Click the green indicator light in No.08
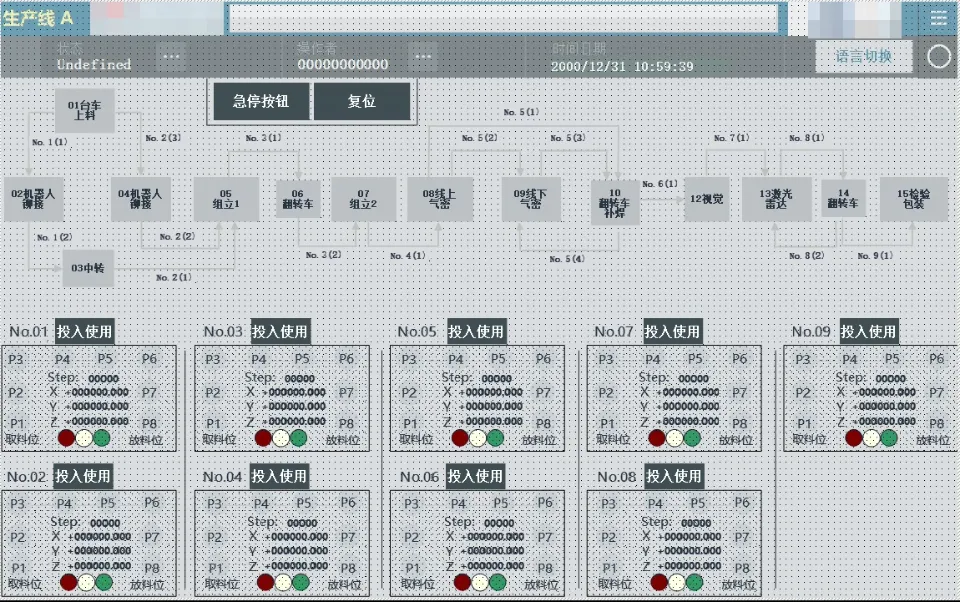This screenshot has width=960, height=602. pos(694,582)
